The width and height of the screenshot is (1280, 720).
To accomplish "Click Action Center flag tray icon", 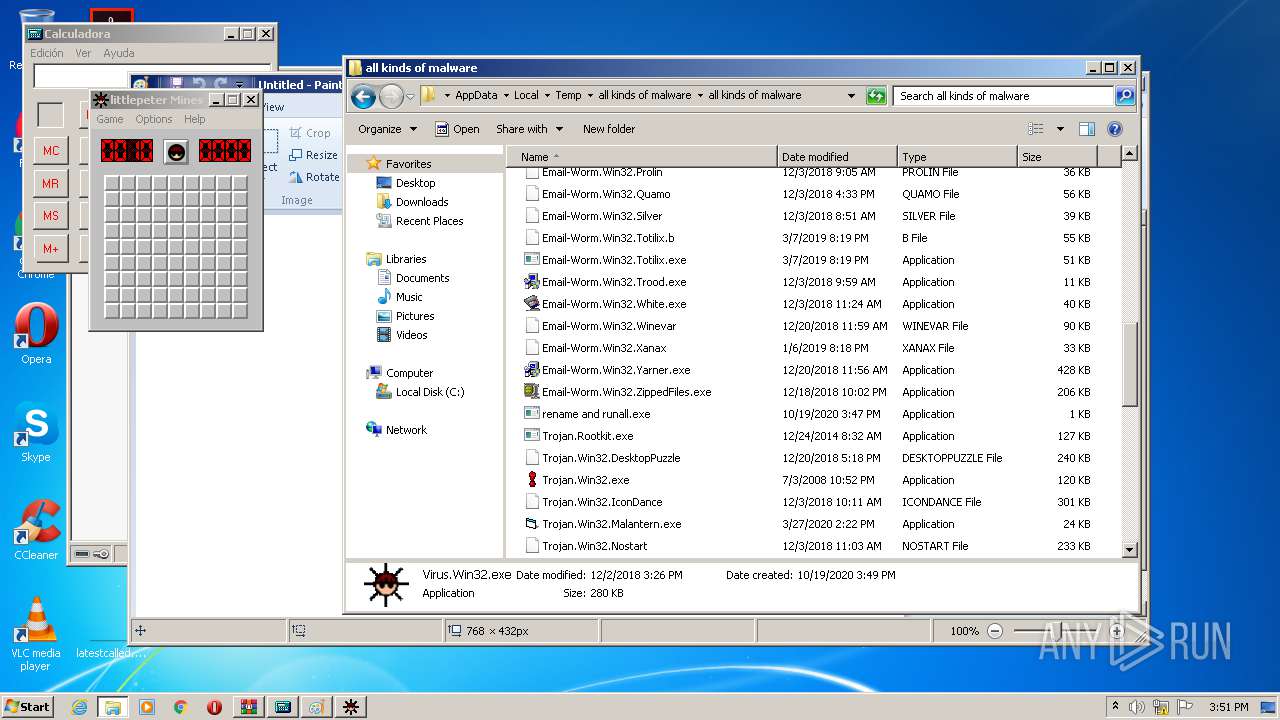I will [x=1186, y=707].
